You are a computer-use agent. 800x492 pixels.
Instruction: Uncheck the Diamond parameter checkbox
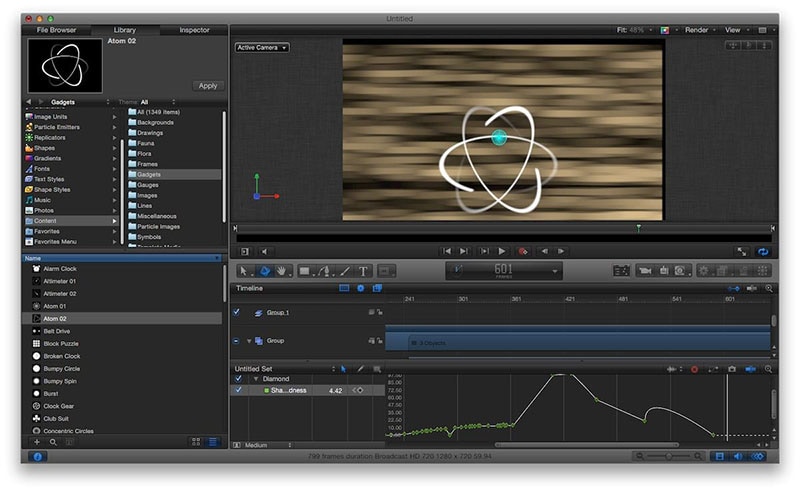237,379
